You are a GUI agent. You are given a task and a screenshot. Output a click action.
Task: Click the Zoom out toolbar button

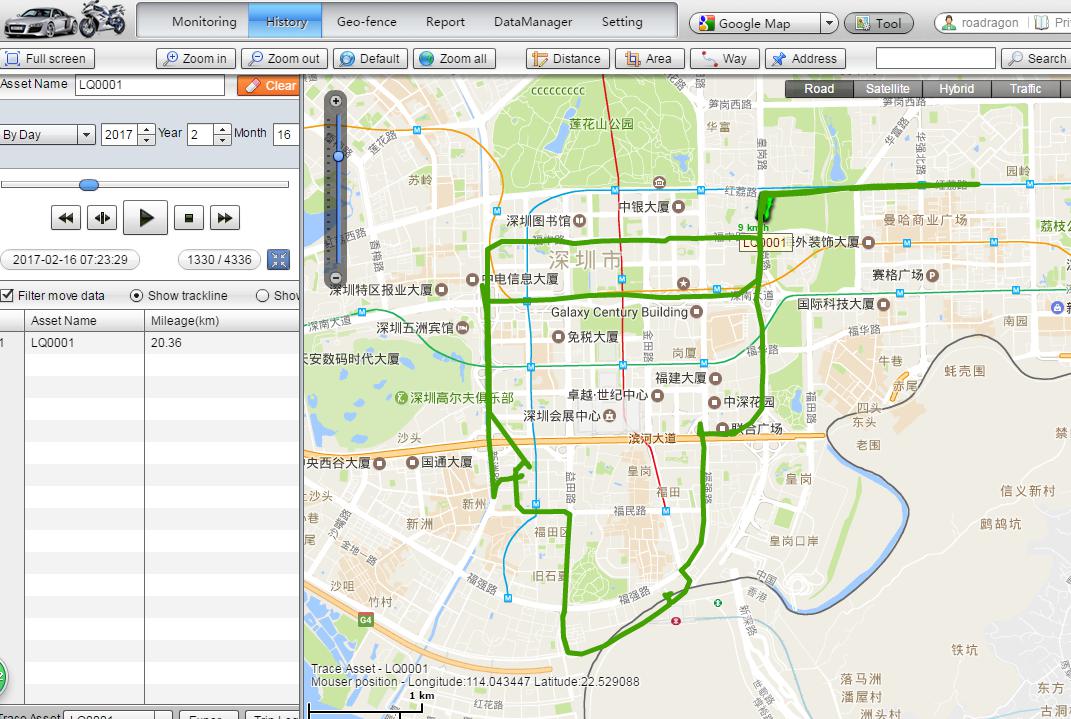pyautogui.click(x=284, y=59)
